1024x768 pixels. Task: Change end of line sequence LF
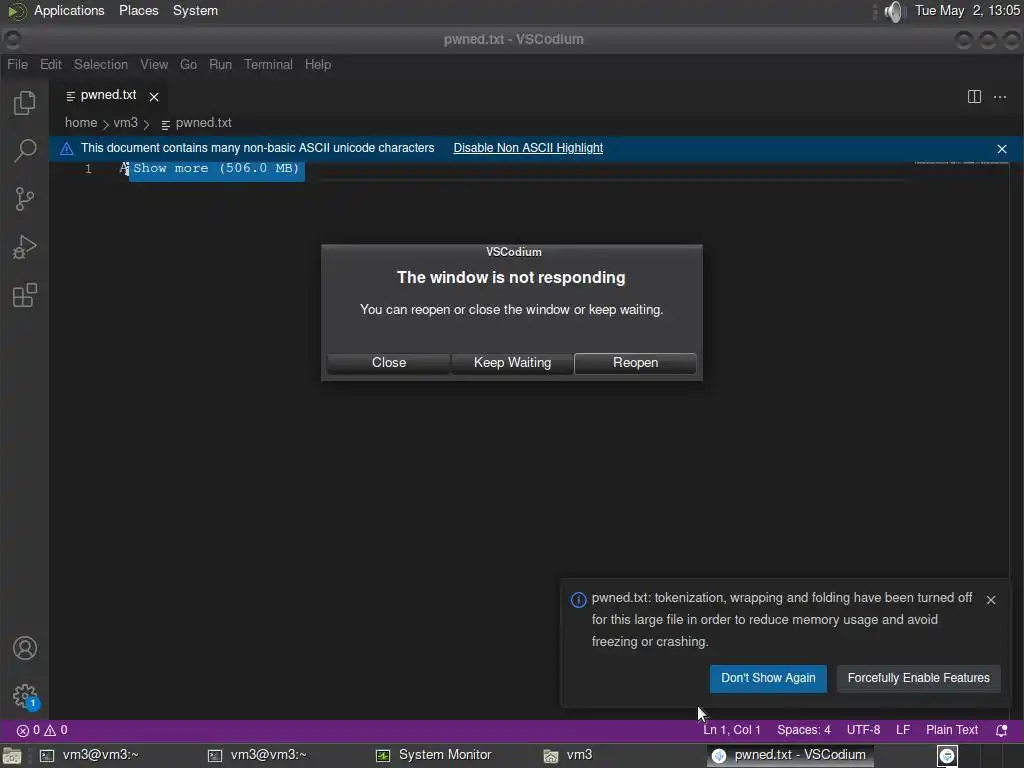coord(903,730)
